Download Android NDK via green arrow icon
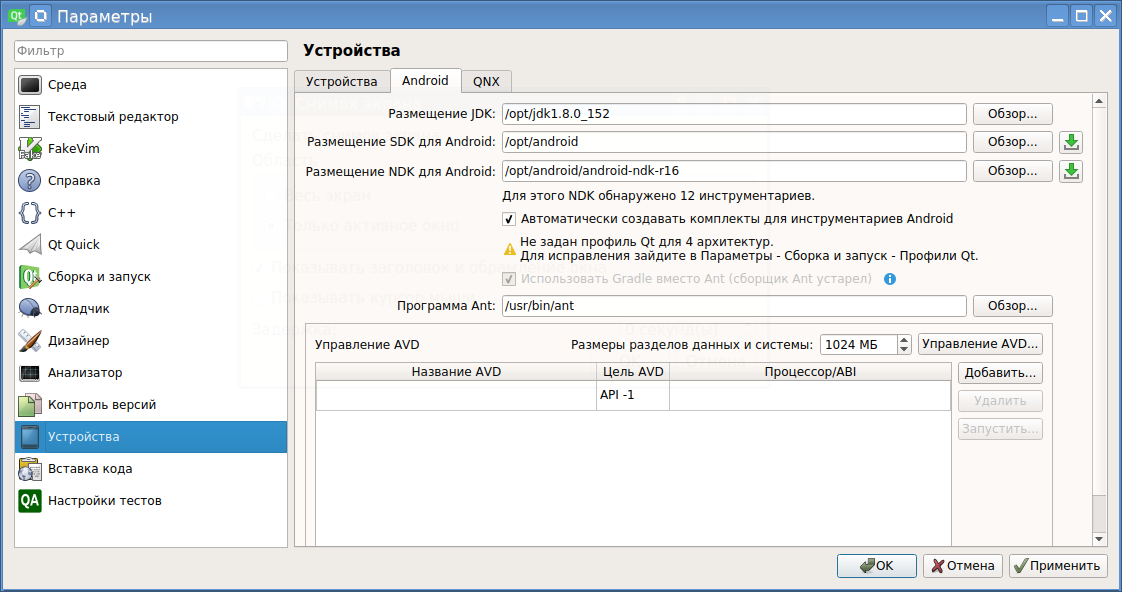The width and height of the screenshot is (1122, 592). pos(1070,171)
